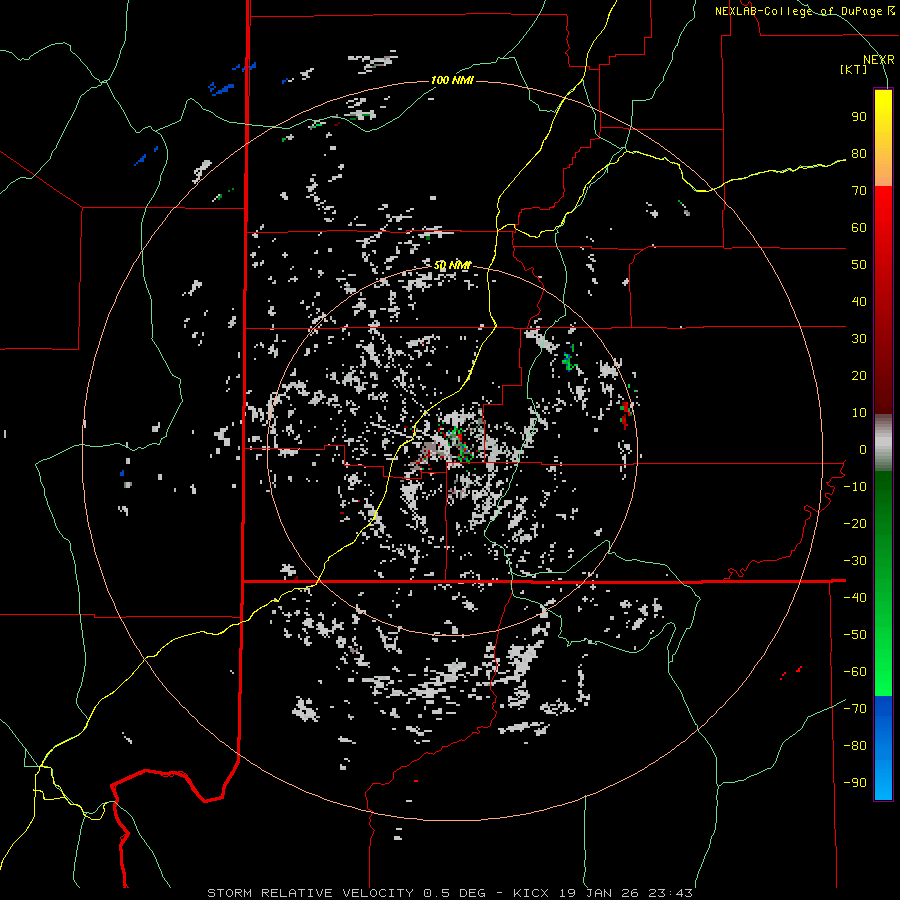Click the -90 value on velocity scale

pos(855,782)
